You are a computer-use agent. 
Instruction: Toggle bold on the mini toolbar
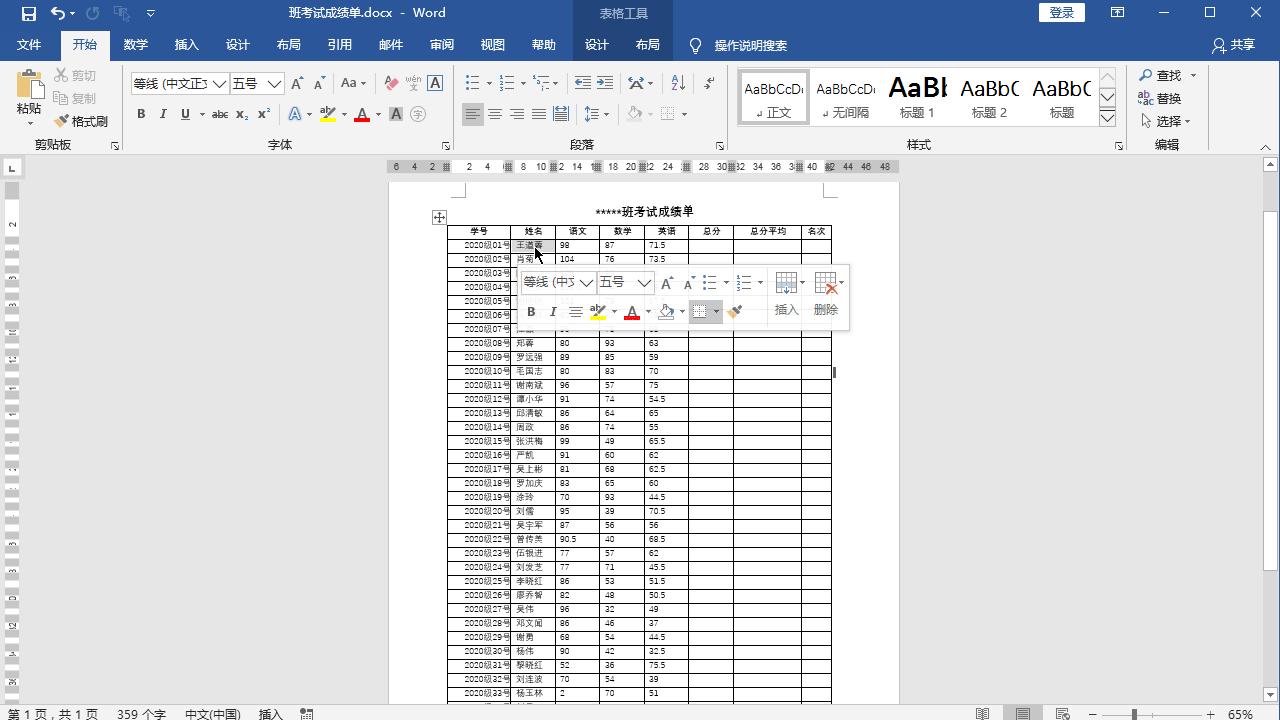[x=531, y=311]
